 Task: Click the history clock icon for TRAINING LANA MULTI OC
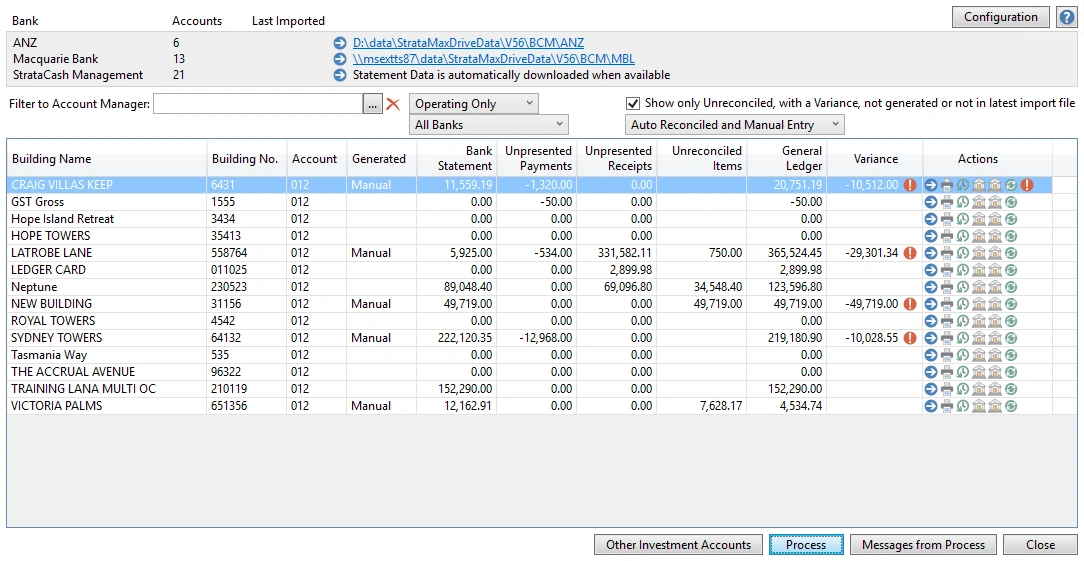click(x=963, y=389)
